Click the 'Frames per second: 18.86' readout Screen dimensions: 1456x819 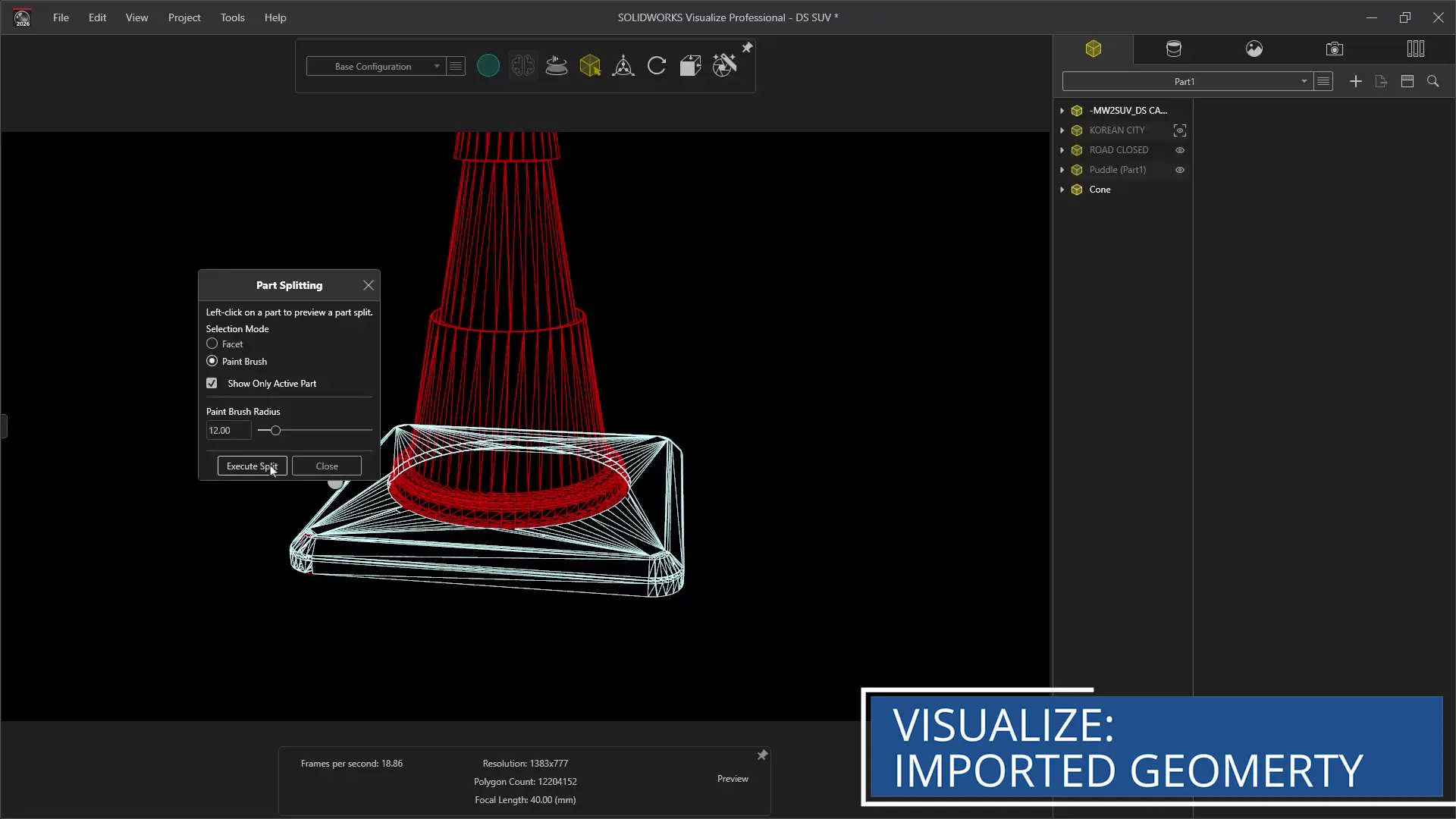[x=352, y=764]
